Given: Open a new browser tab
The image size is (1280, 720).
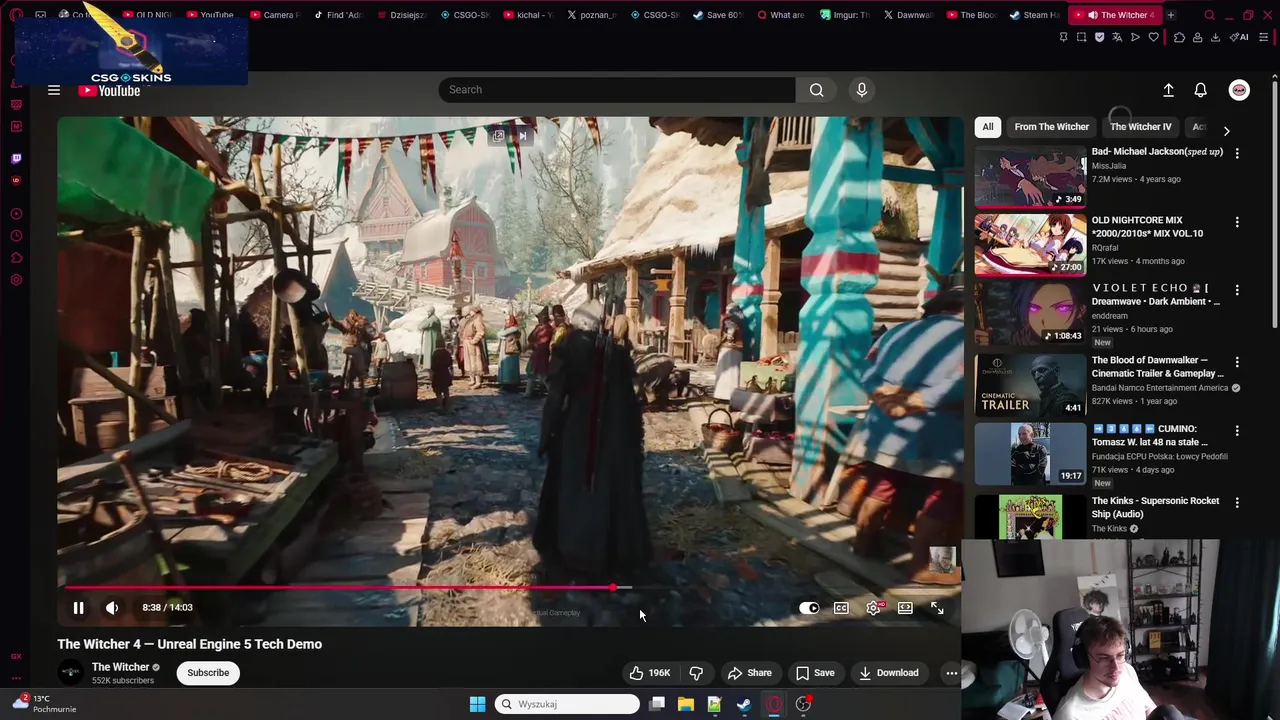Looking at the screenshot, I should coord(1171,15).
